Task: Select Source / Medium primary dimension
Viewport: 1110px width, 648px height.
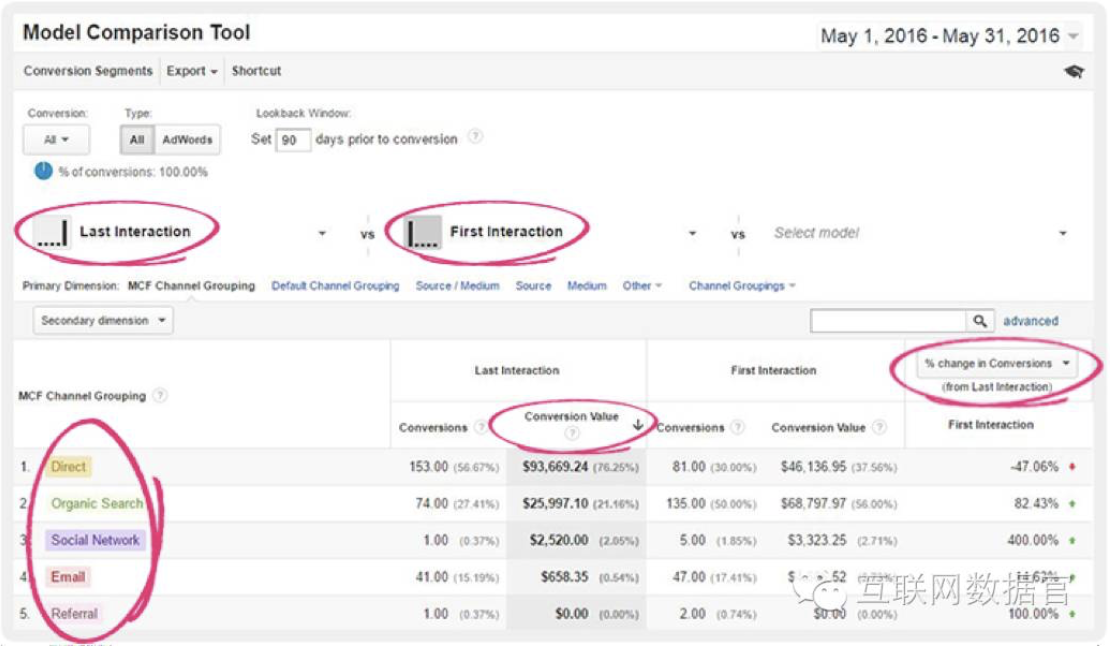Action: click(457, 286)
